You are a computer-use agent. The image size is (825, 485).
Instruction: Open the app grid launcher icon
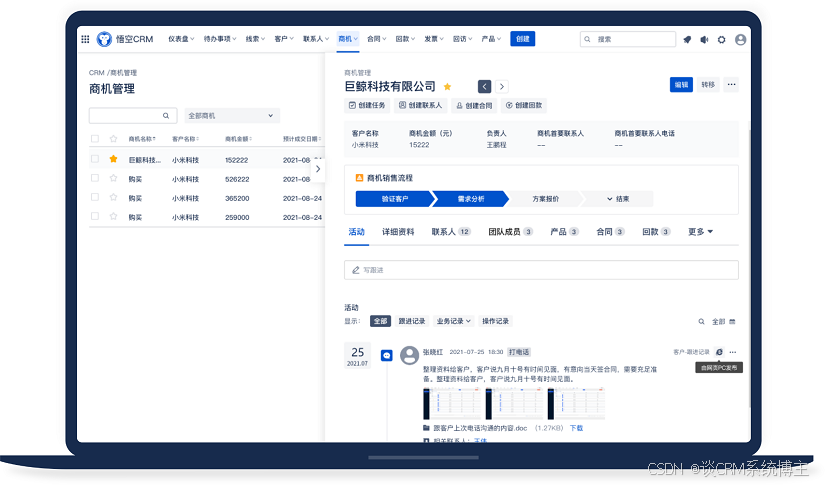pos(85,39)
